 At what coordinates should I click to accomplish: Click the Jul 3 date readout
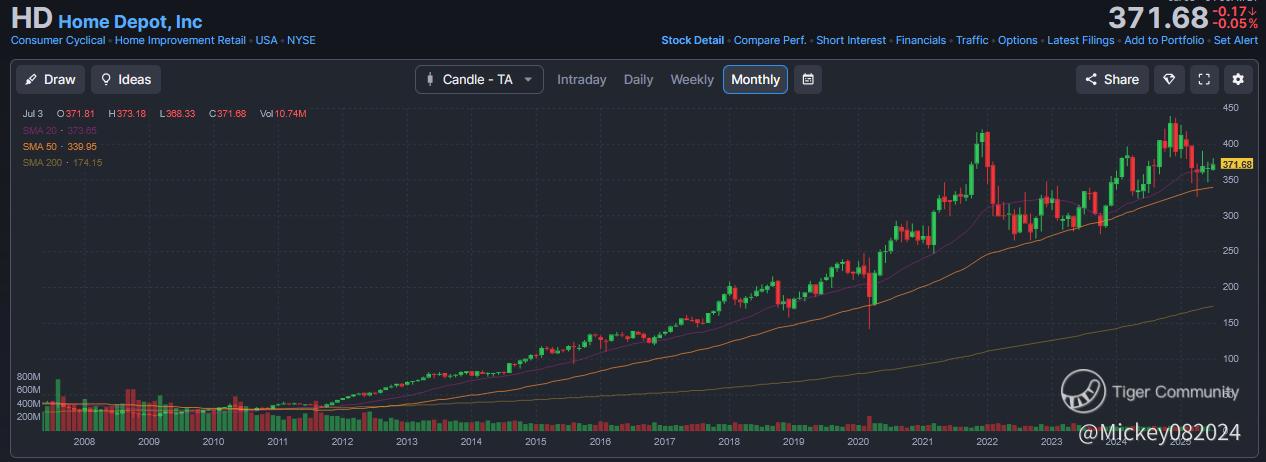33,114
